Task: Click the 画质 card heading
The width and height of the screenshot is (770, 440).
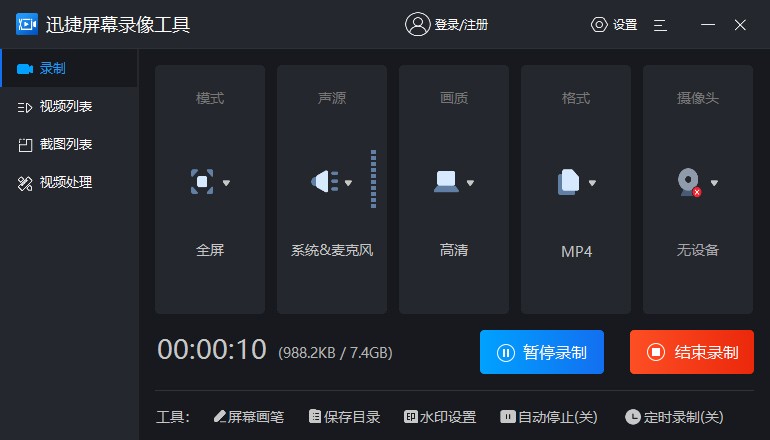Action: (x=454, y=98)
